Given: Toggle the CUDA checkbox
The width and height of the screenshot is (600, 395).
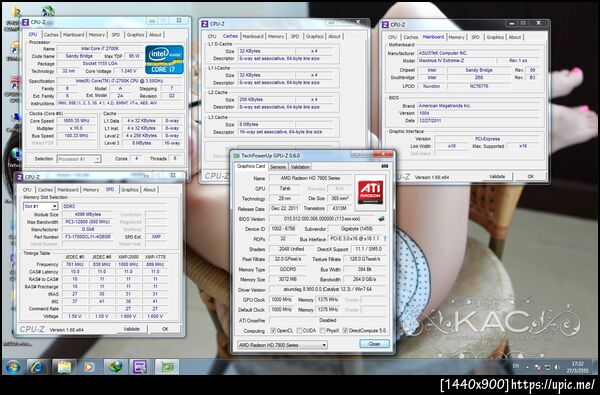Looking at the screenshot, I should pos(299,330).
